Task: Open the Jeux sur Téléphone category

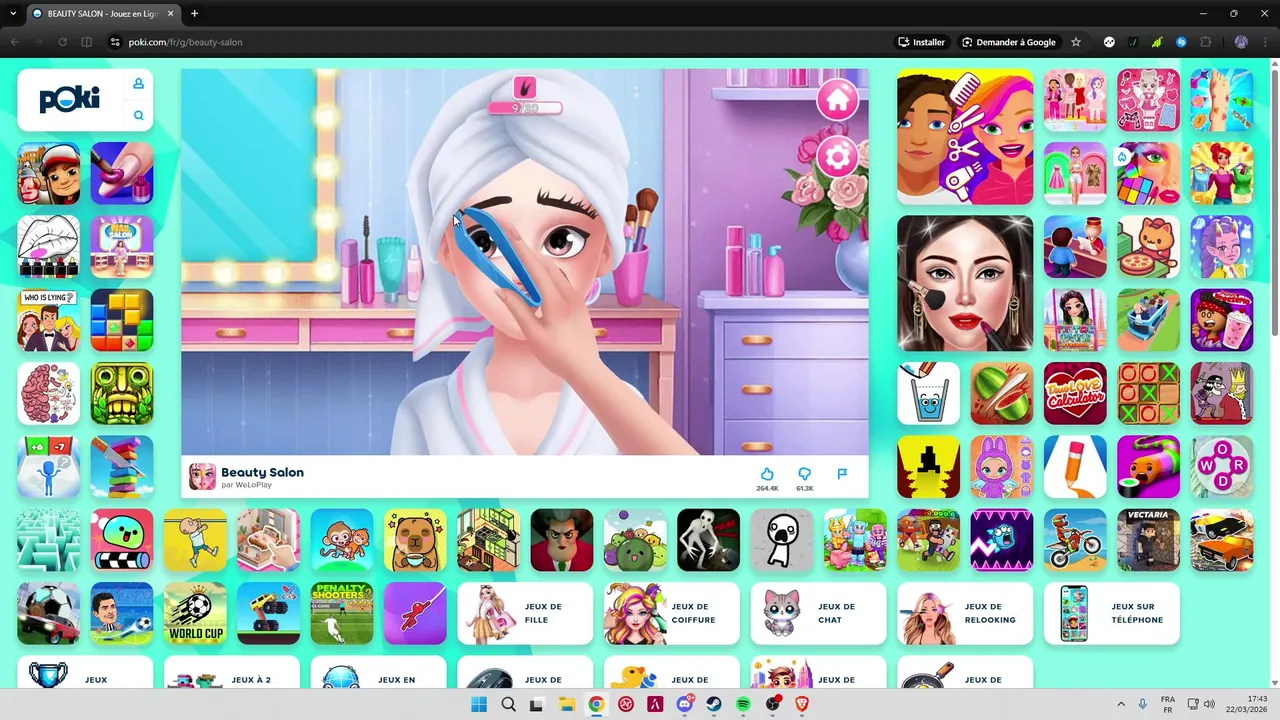Action: 1112,613
